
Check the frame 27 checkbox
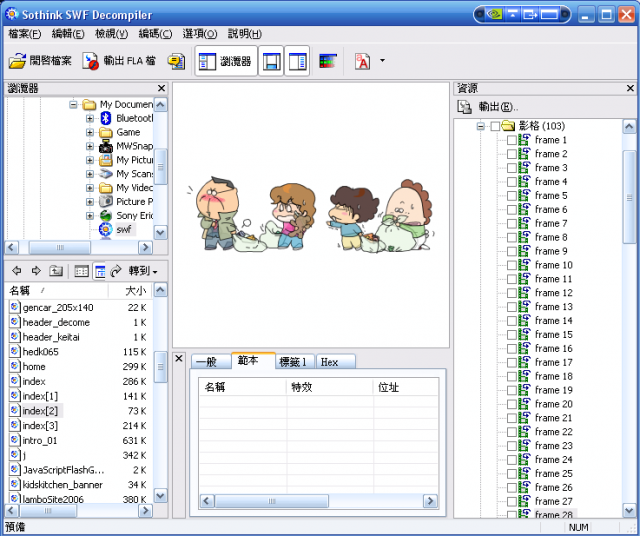512,501
